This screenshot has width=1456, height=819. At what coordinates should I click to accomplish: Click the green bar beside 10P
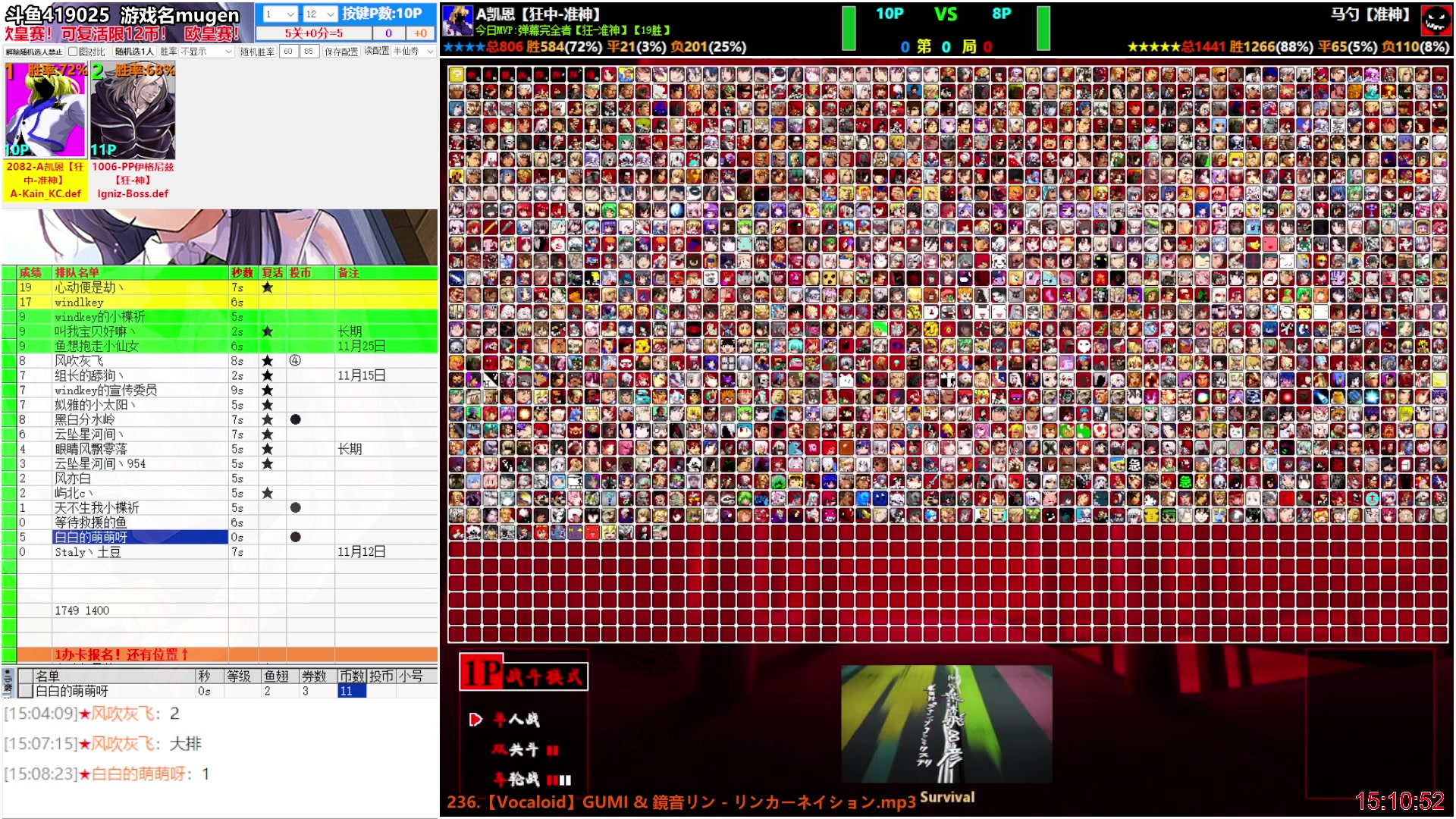[849, 28]
